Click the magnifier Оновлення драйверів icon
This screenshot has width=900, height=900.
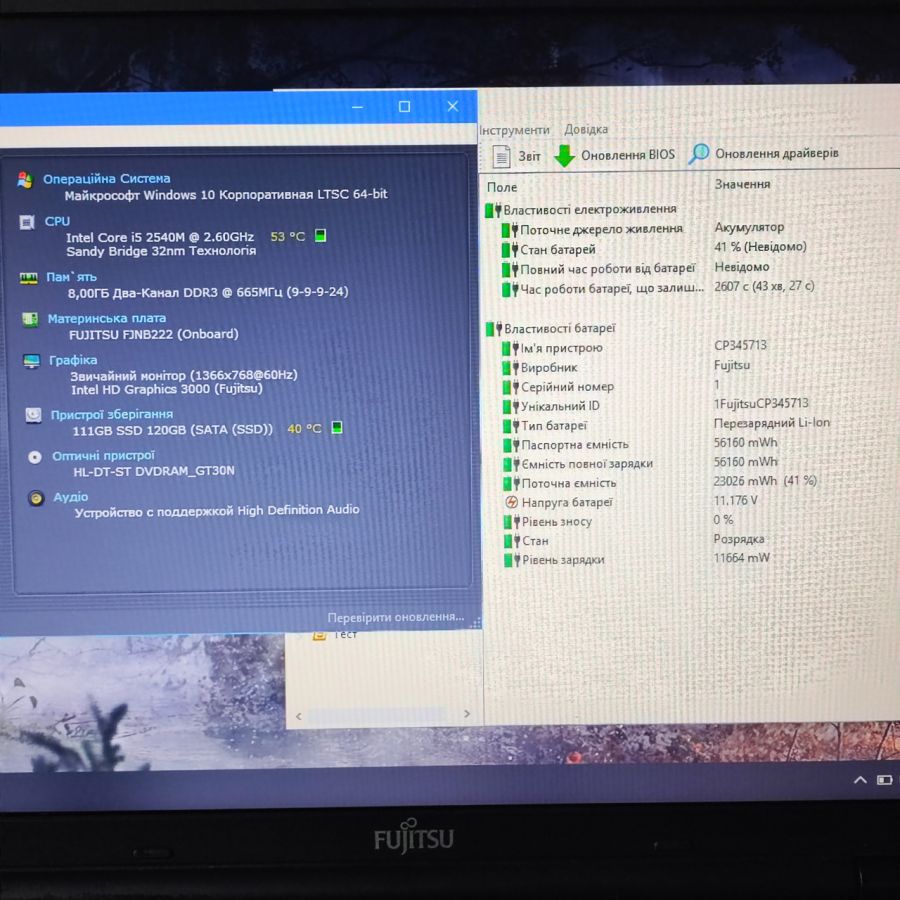click(x=699, y=153)
